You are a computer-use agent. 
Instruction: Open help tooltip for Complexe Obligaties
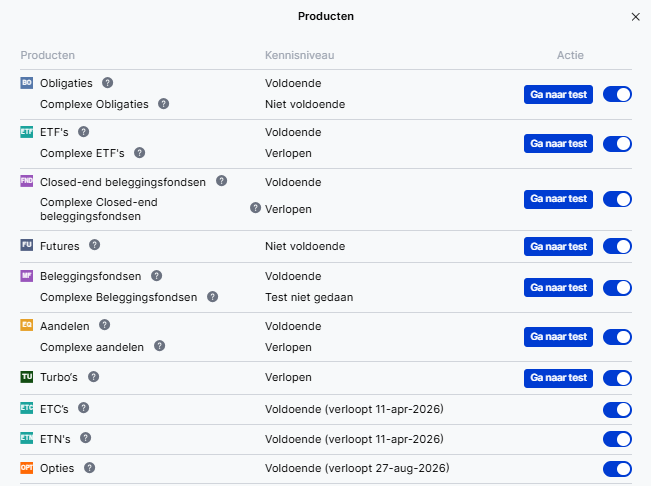click(164, 103)
